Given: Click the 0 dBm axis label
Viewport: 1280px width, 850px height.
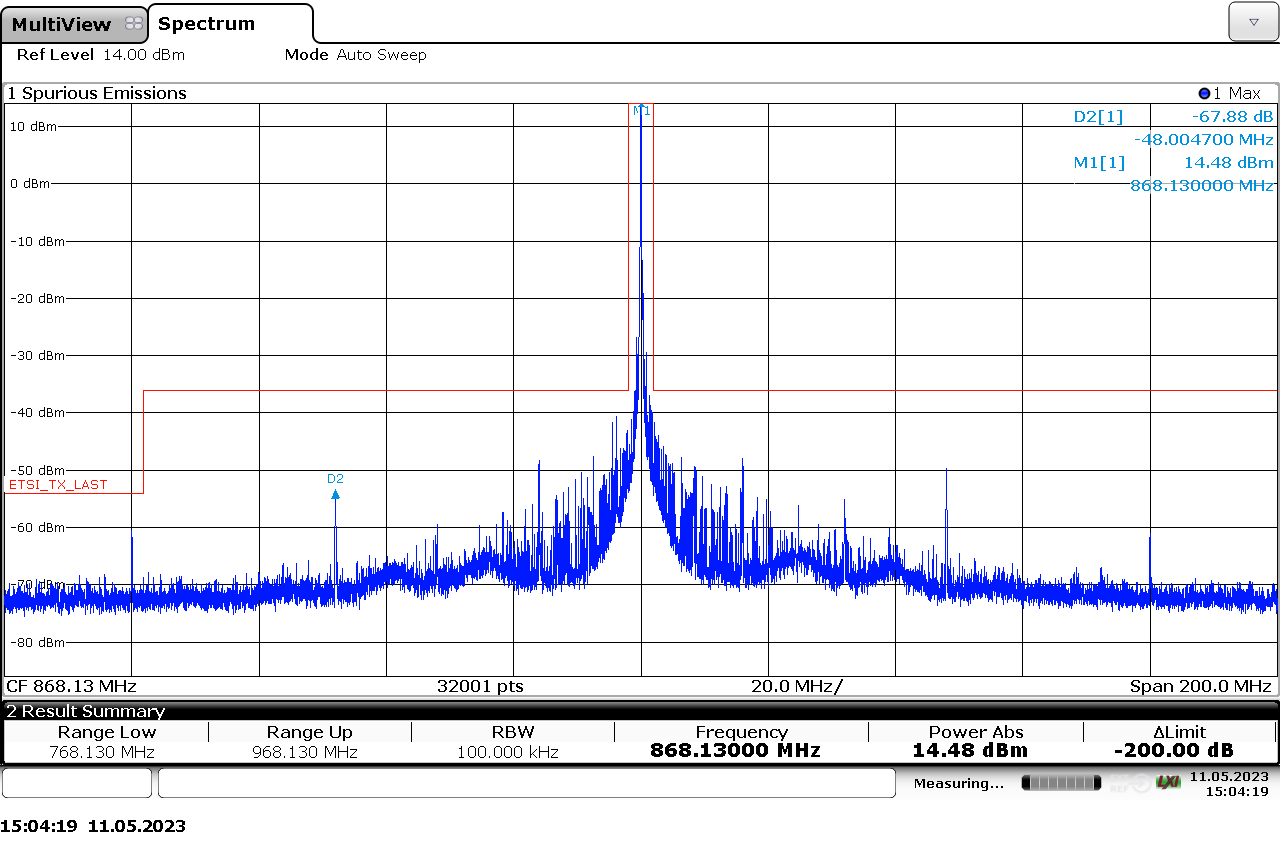Looking at the screenshot, I should (x=30, y=184).
